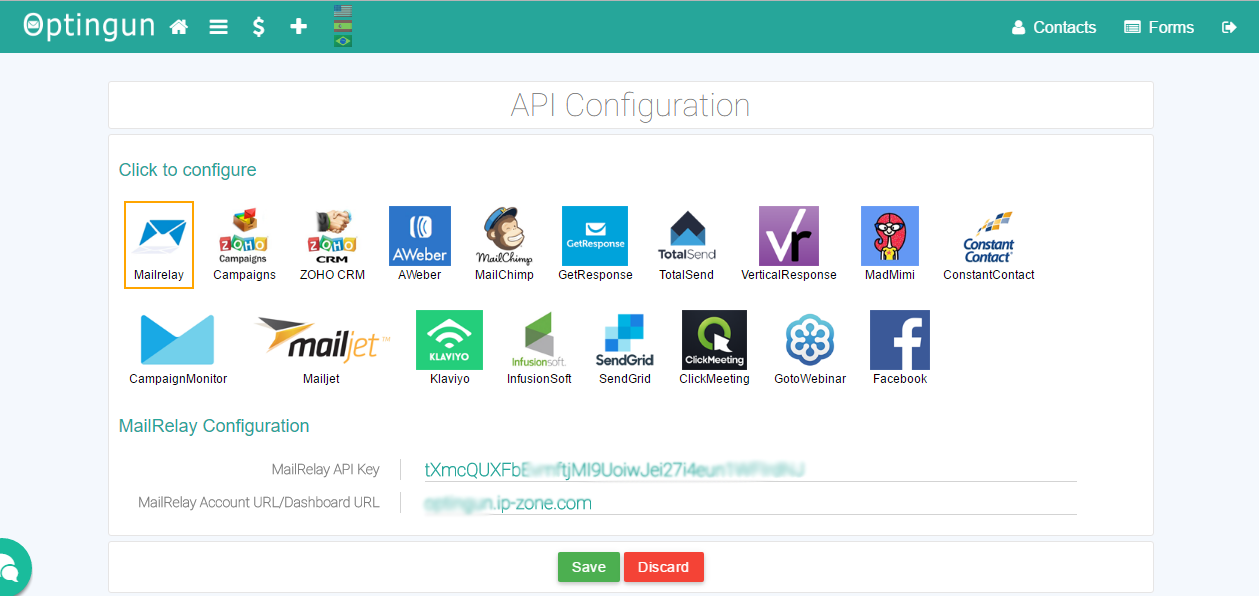Select the InfusionSoft integration
This screenshot has width=1259, height=596.
pos(539,348)
